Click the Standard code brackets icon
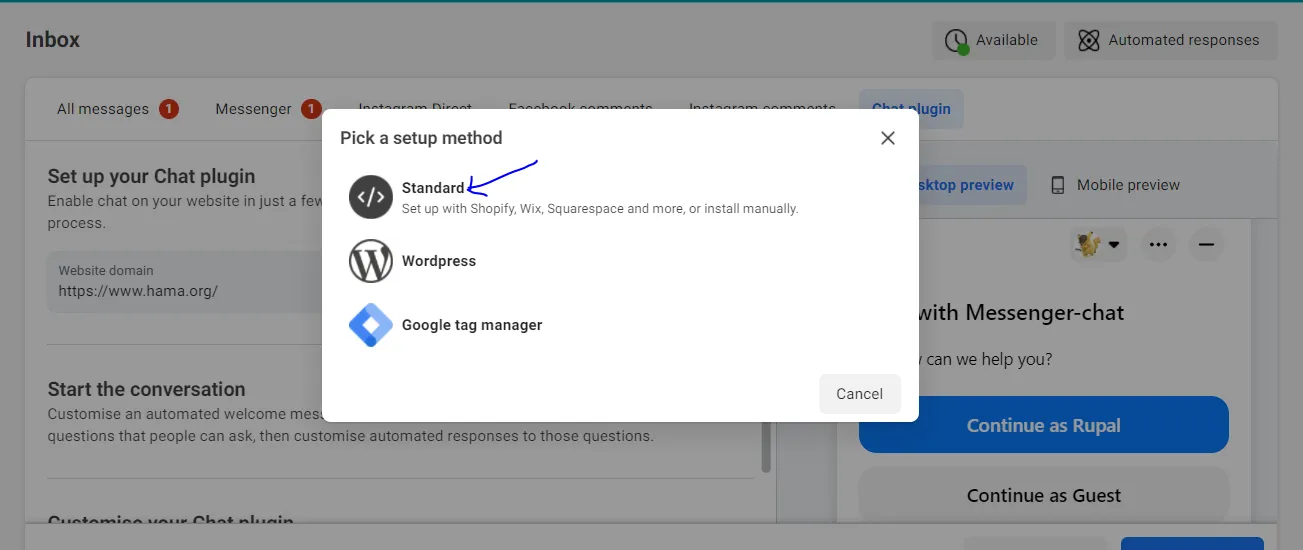1303x550 pixels. pos(370,197)
